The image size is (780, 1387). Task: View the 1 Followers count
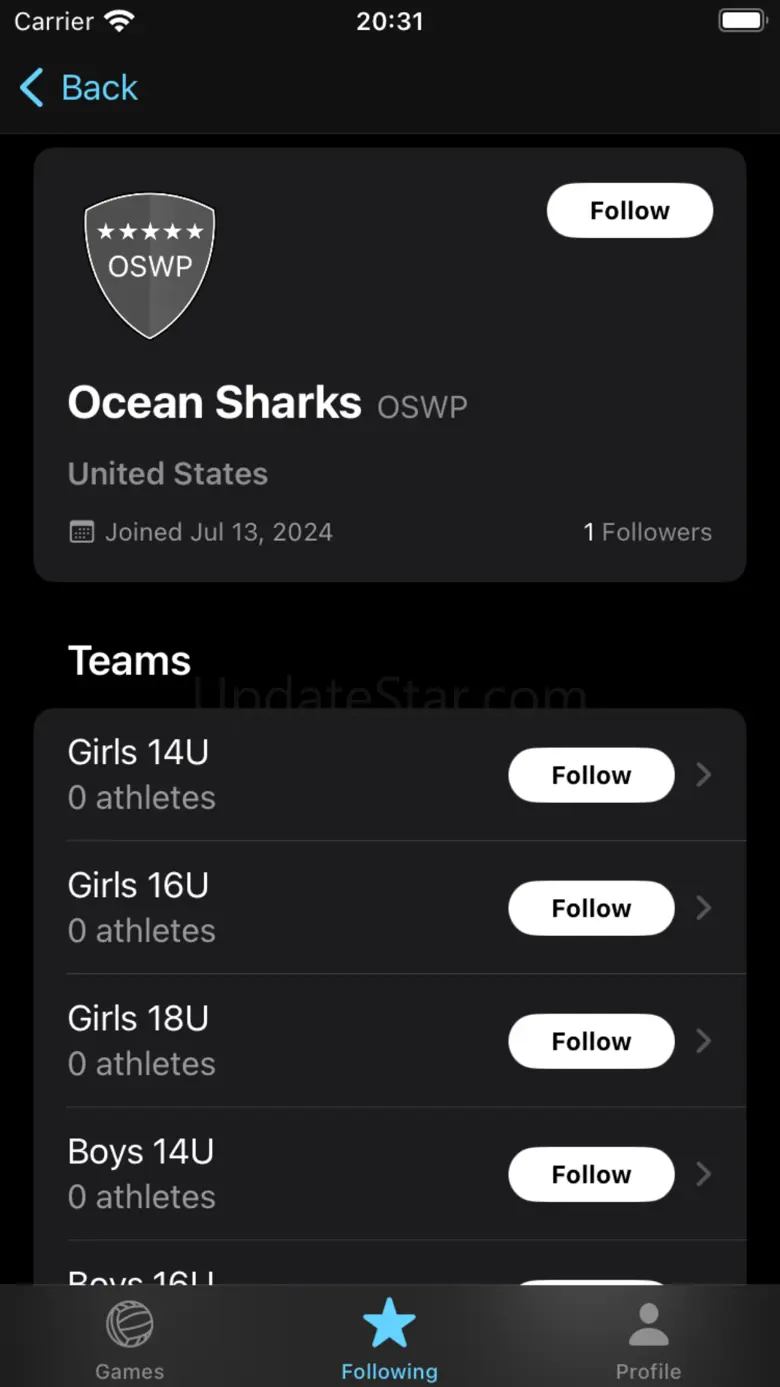point(647,532)
